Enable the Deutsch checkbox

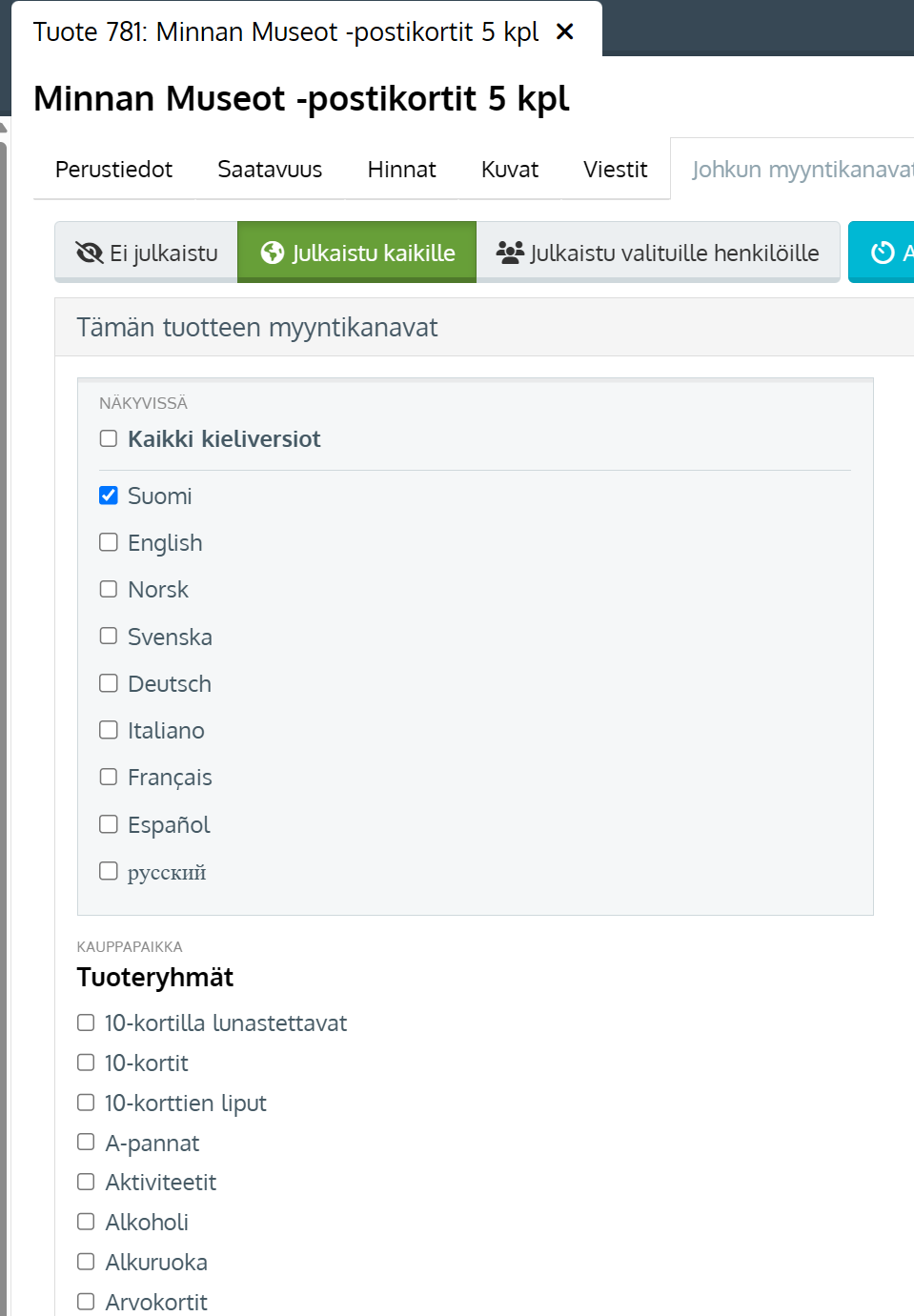109,683
